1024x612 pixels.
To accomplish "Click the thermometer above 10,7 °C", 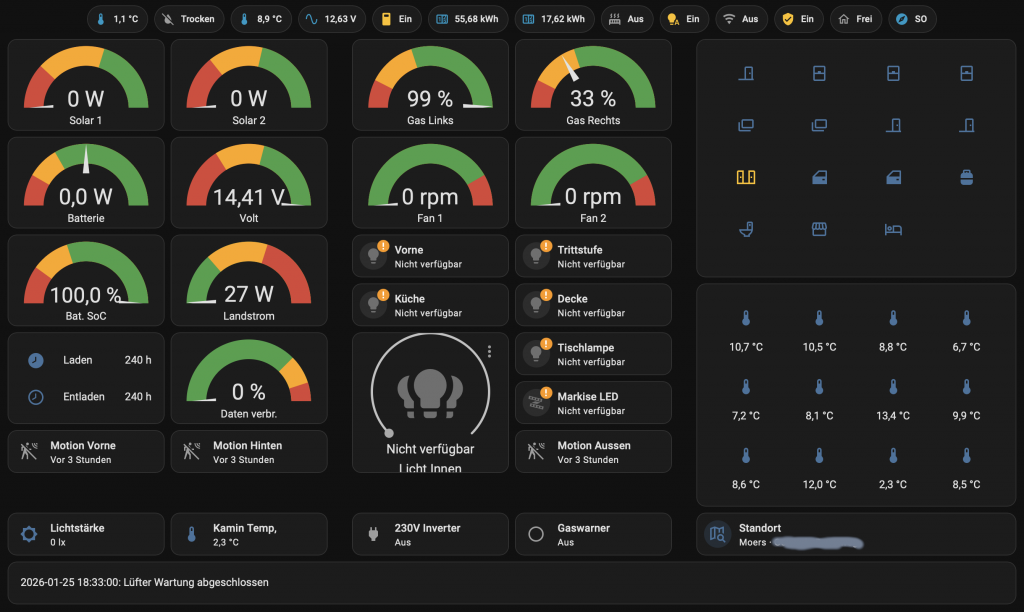I will pos(746,318).
